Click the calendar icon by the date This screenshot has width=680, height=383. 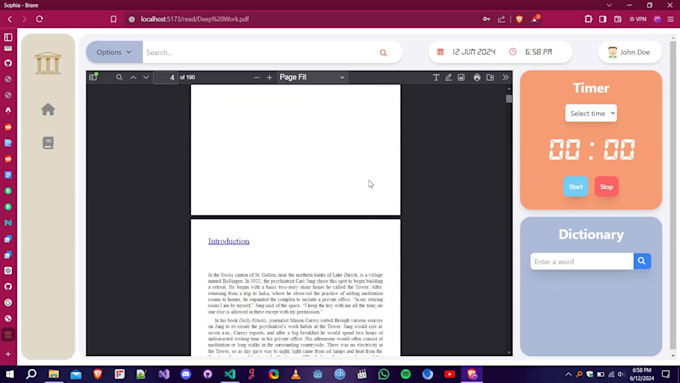(x=440, y=52)
